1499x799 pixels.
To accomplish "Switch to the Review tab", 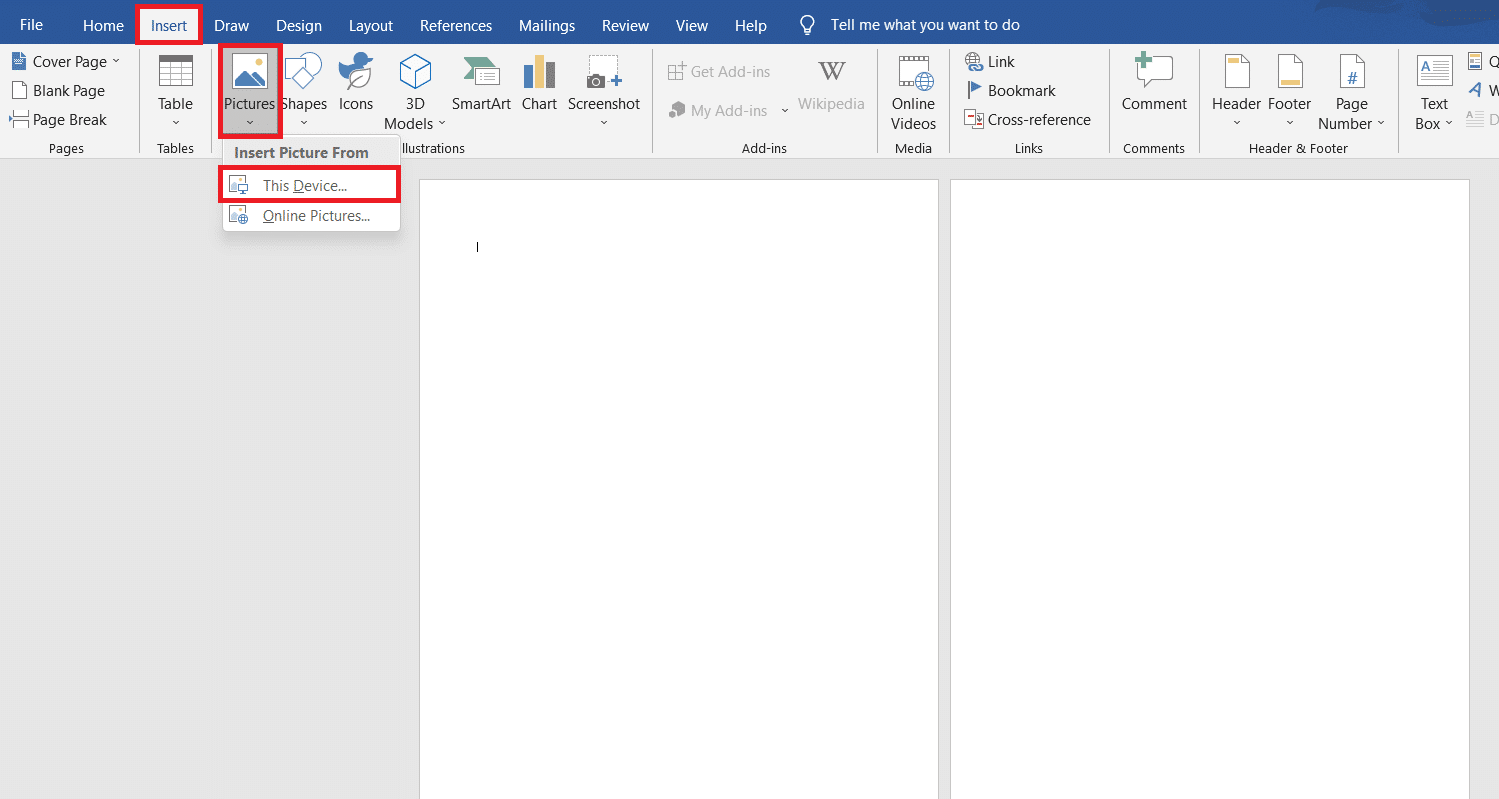I will pos(625,25).
